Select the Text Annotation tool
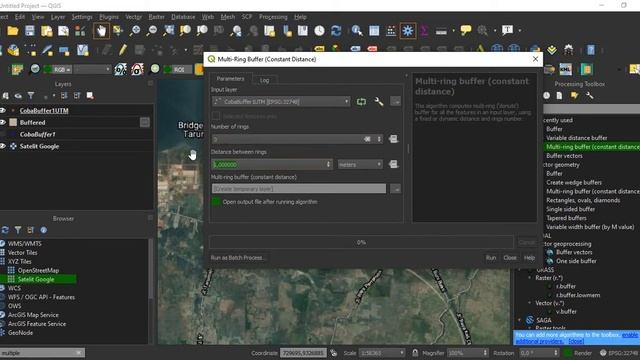640x360 pixels. (507, 30)
